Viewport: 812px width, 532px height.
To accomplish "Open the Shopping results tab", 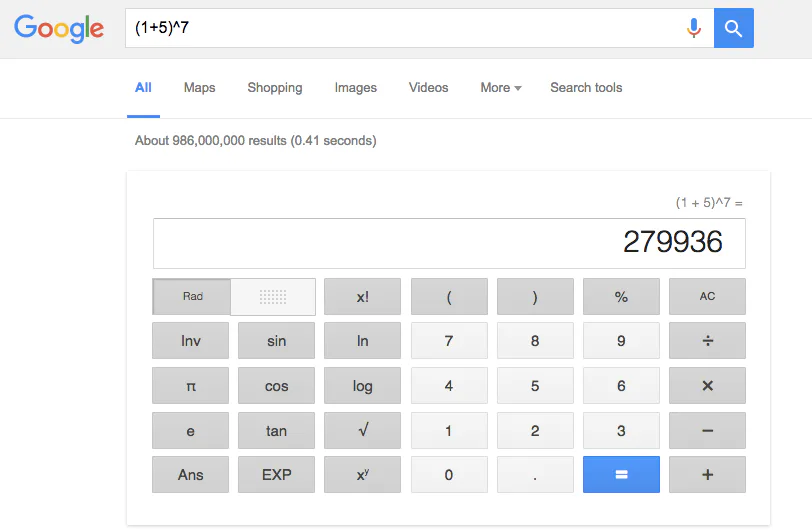I will tap(275, 88).
